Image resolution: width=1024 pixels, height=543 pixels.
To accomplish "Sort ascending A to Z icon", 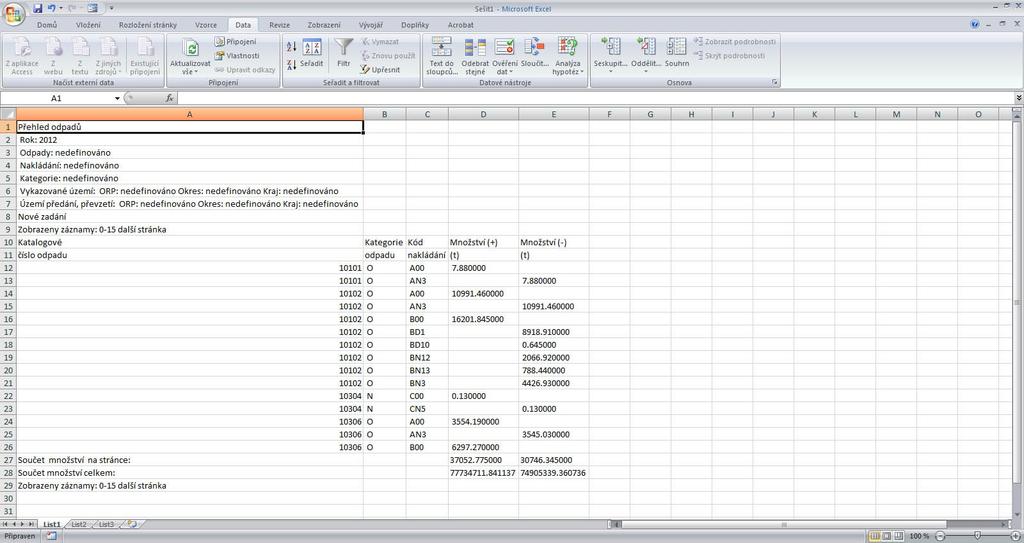I will coord(291,47).
